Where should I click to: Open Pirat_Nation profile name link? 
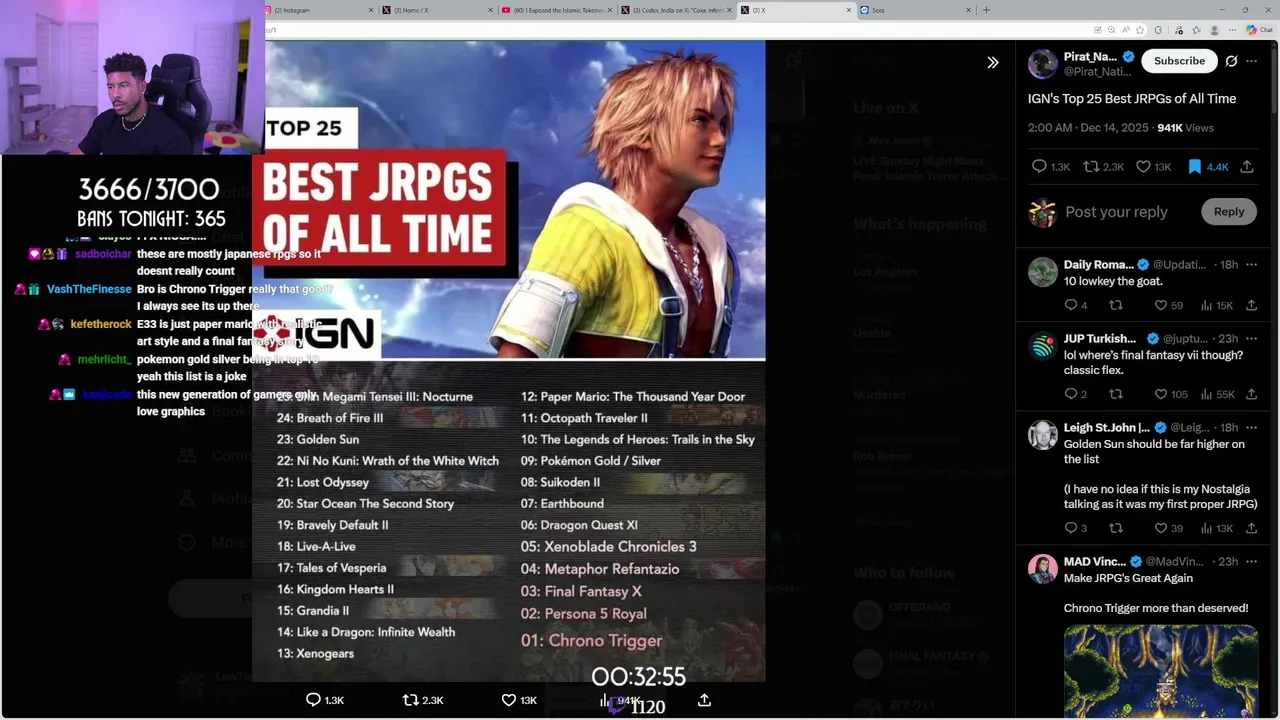1090,56
